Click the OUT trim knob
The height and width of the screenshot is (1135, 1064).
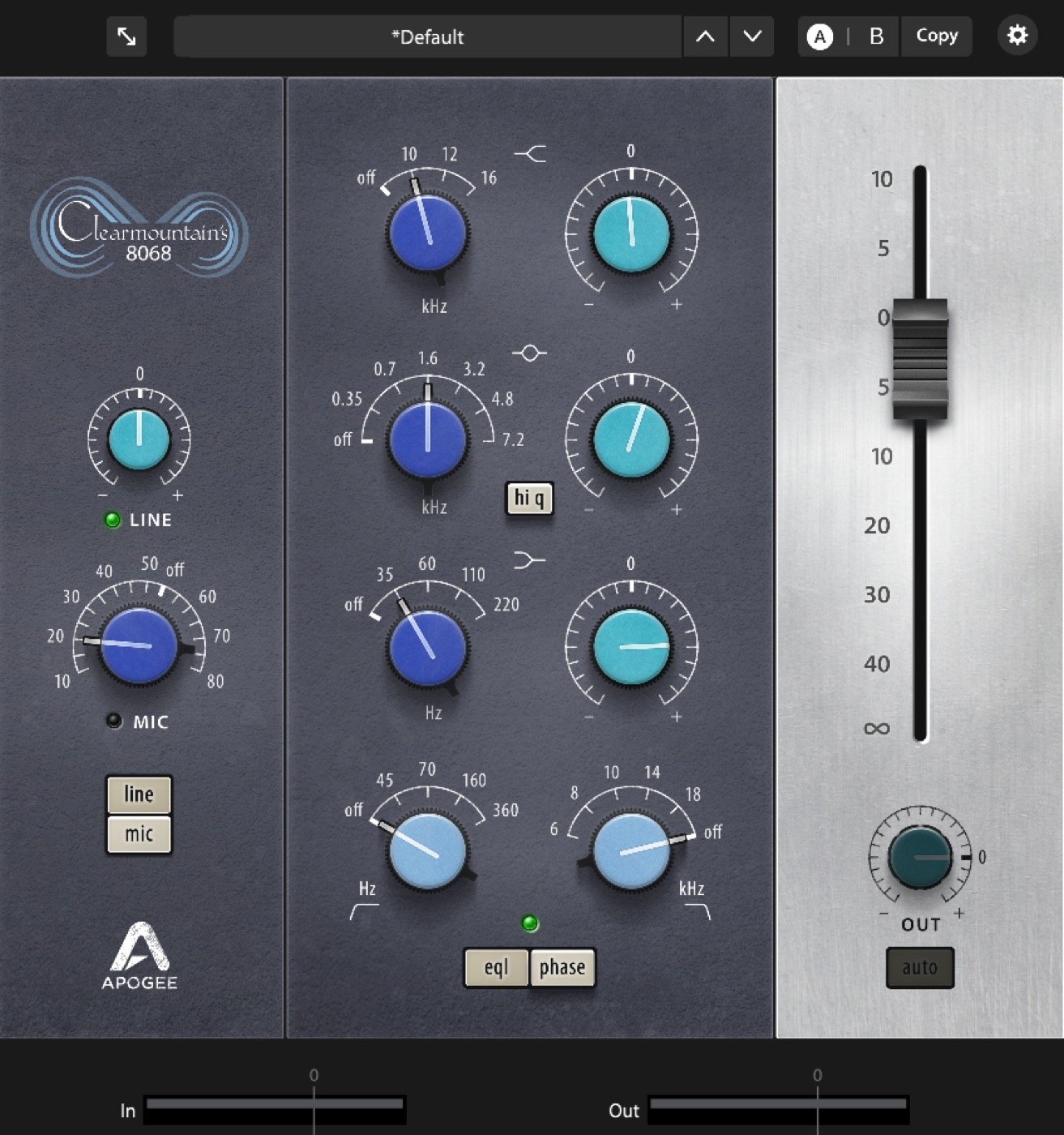pyautogui.click(x=921, y=858)
